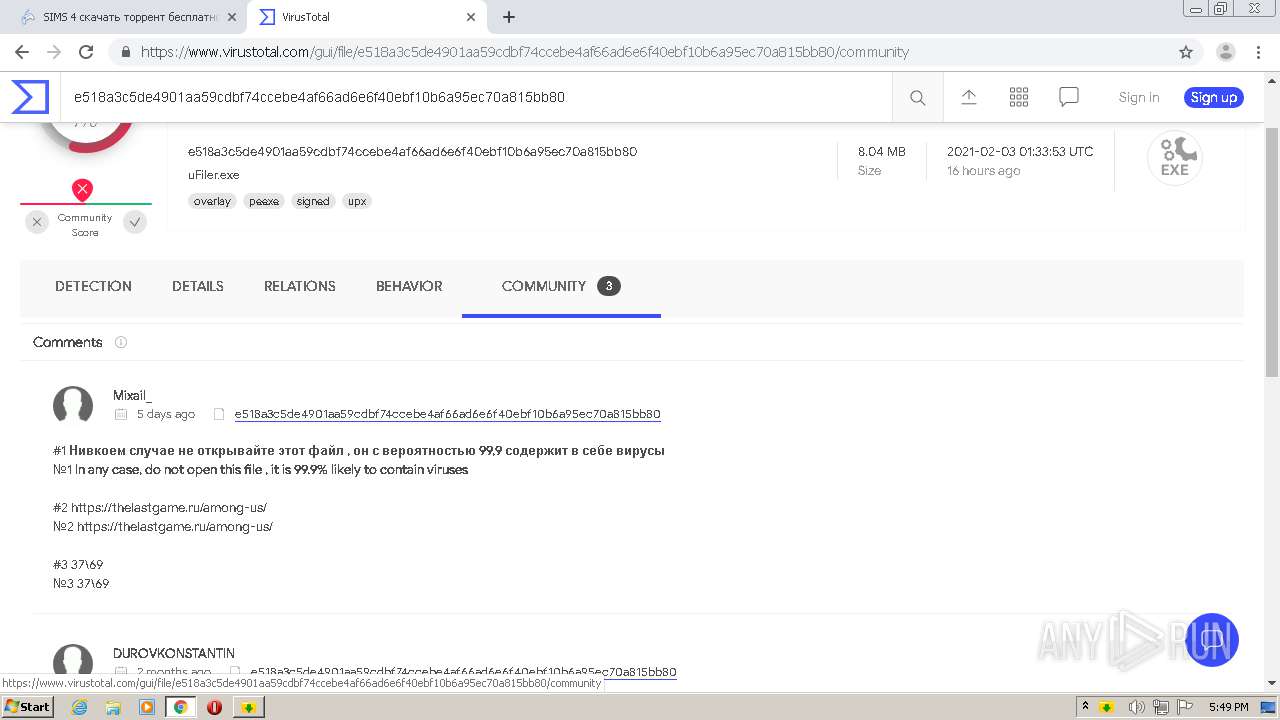Click the EXE file type icon
This screenshot has width=1280, height=720.
coord(1174,158)
